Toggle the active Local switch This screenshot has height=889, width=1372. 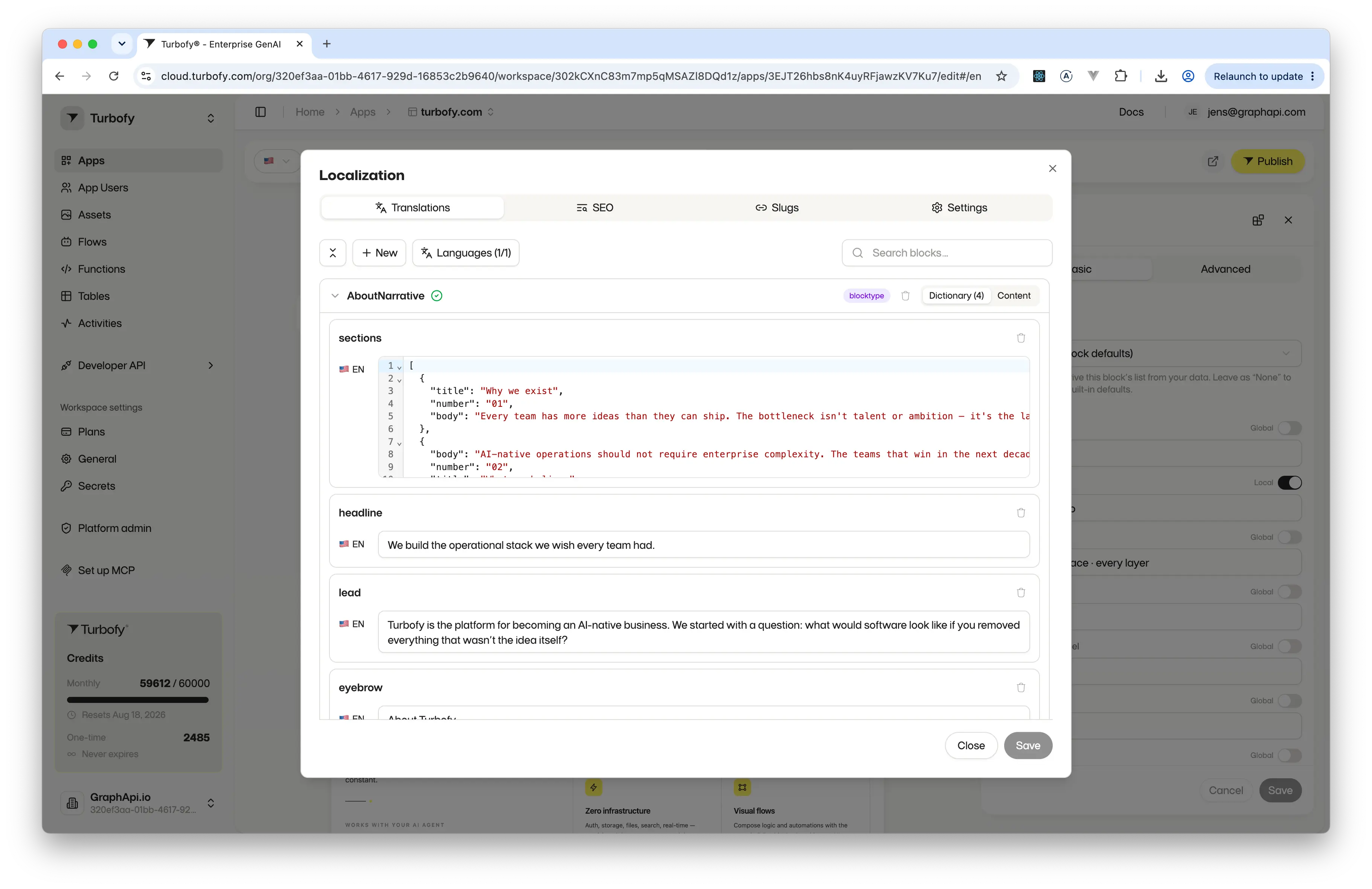tap(1290, 482)
